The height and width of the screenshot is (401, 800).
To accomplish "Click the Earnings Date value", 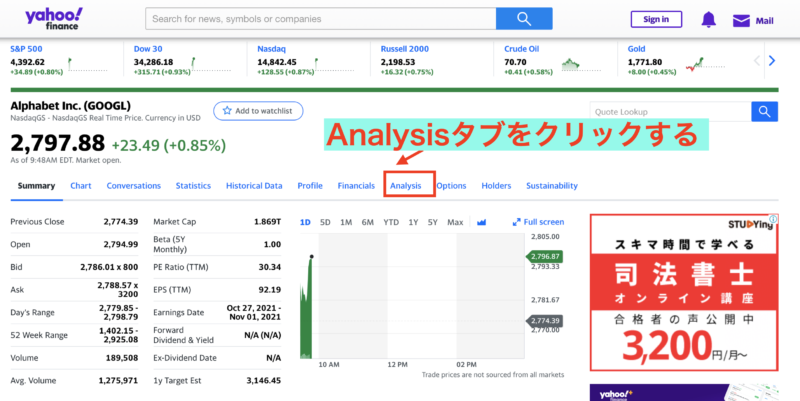I will click(x=254, y=312).
